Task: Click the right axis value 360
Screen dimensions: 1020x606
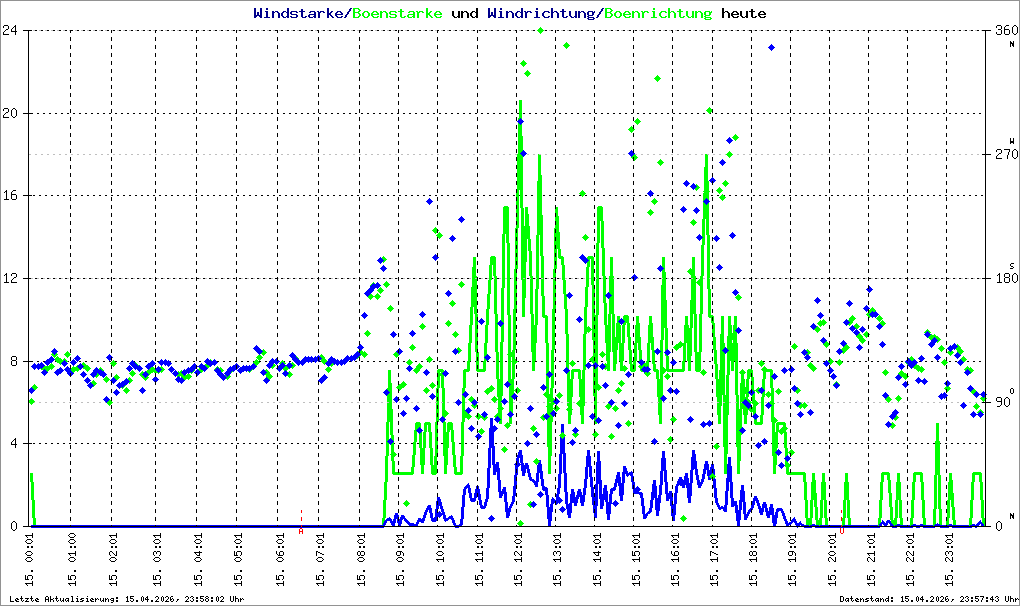Action: coord(1006,30)
